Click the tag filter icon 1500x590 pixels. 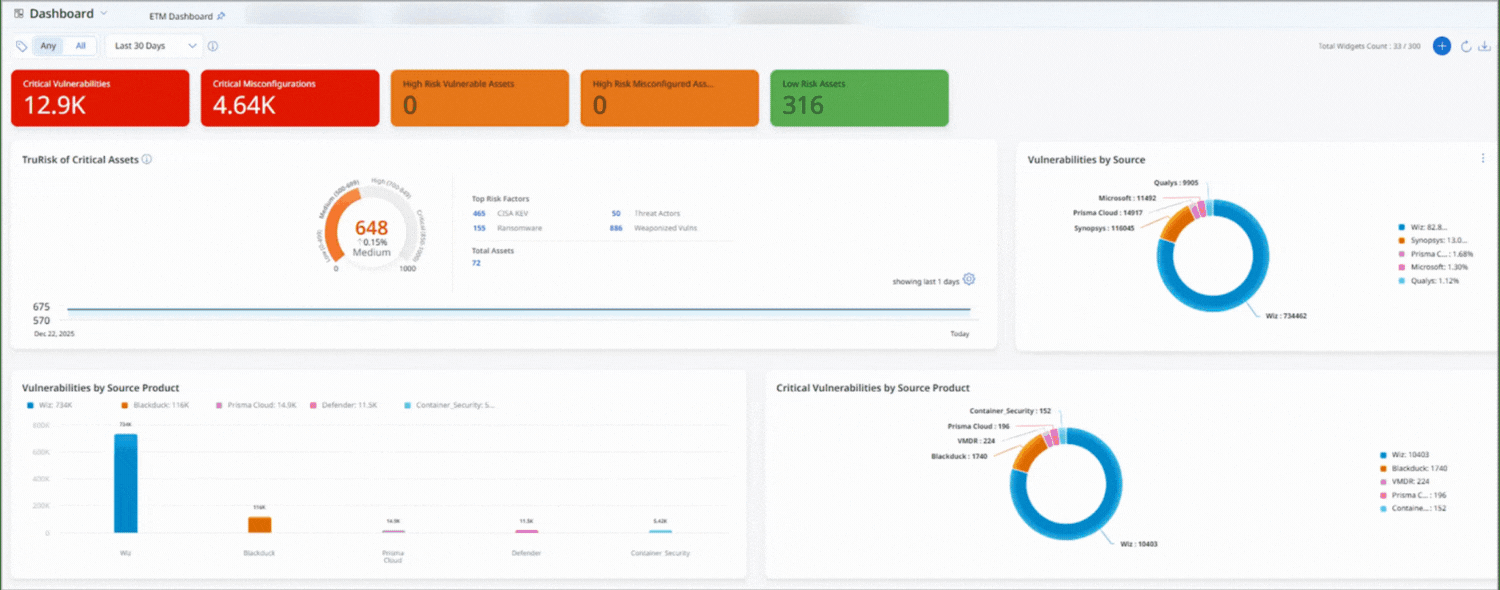[x=22, y=46]
